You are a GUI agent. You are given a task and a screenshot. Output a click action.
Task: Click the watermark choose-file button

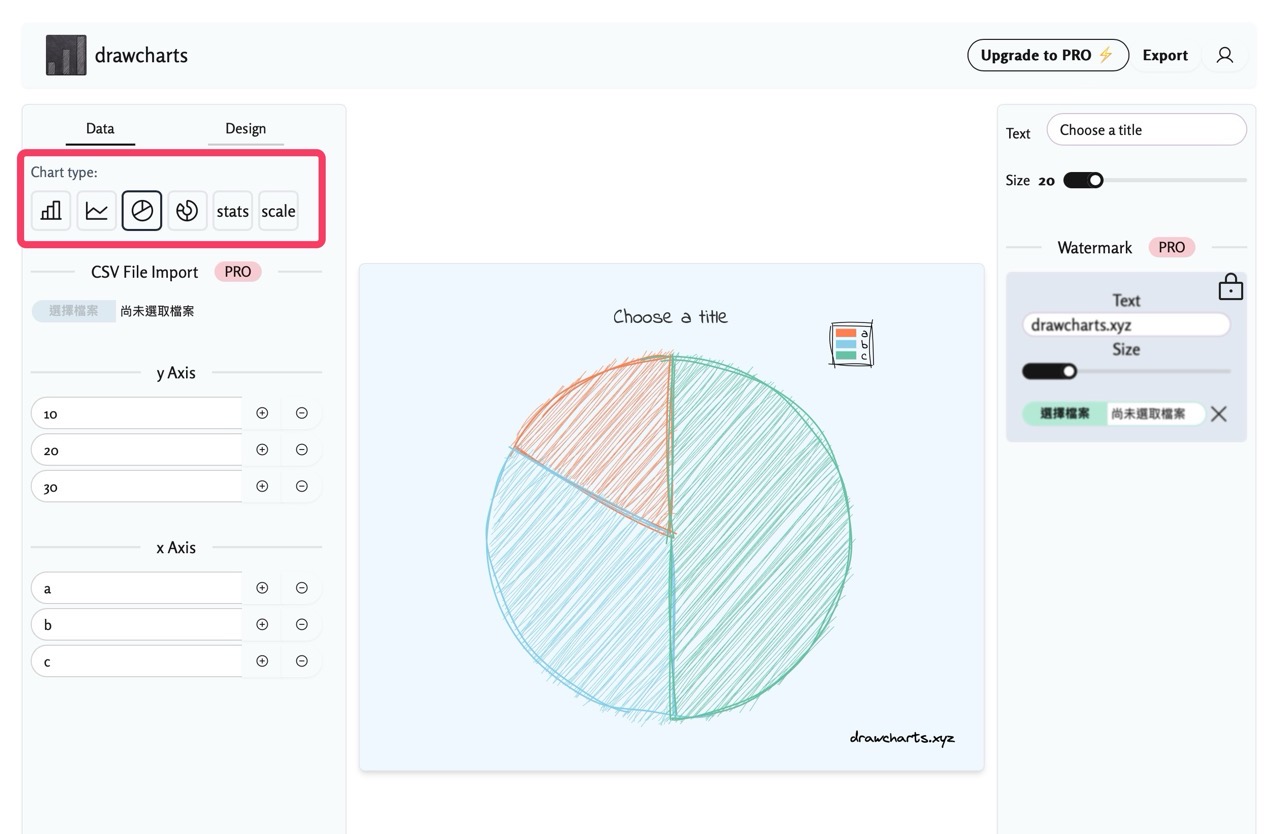[x=1064, y=414]
